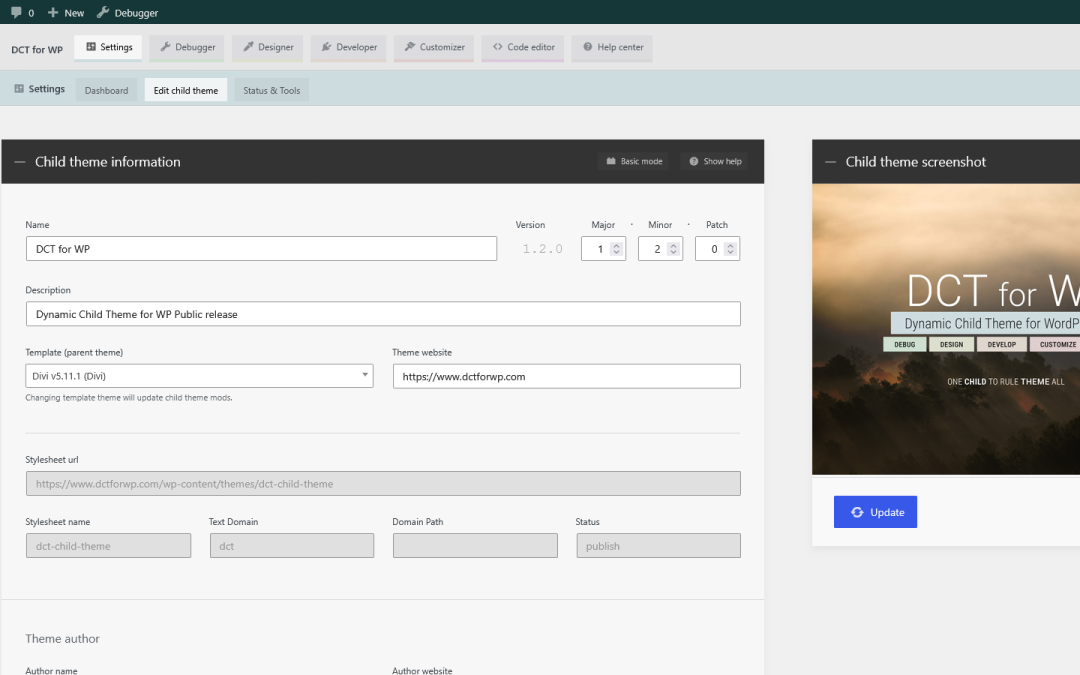Collapse the Child theme screenshot panel

[x=831, y=162]
